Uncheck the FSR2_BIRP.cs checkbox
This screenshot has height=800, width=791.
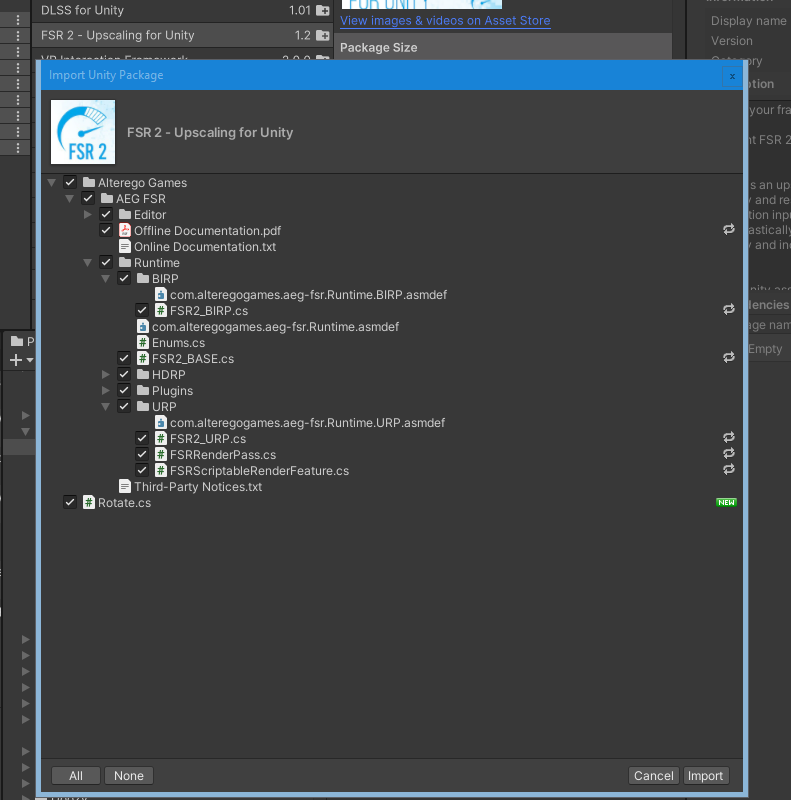tap(142, 310)
